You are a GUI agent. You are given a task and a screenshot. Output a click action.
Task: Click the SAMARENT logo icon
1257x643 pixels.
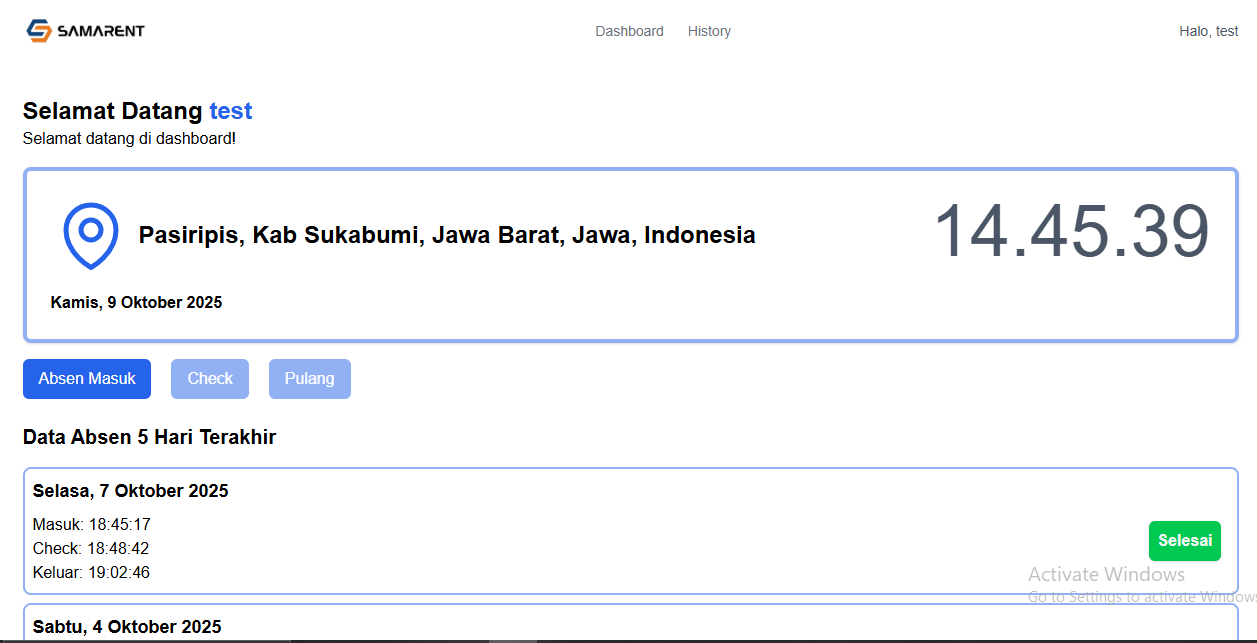(38, 30)
